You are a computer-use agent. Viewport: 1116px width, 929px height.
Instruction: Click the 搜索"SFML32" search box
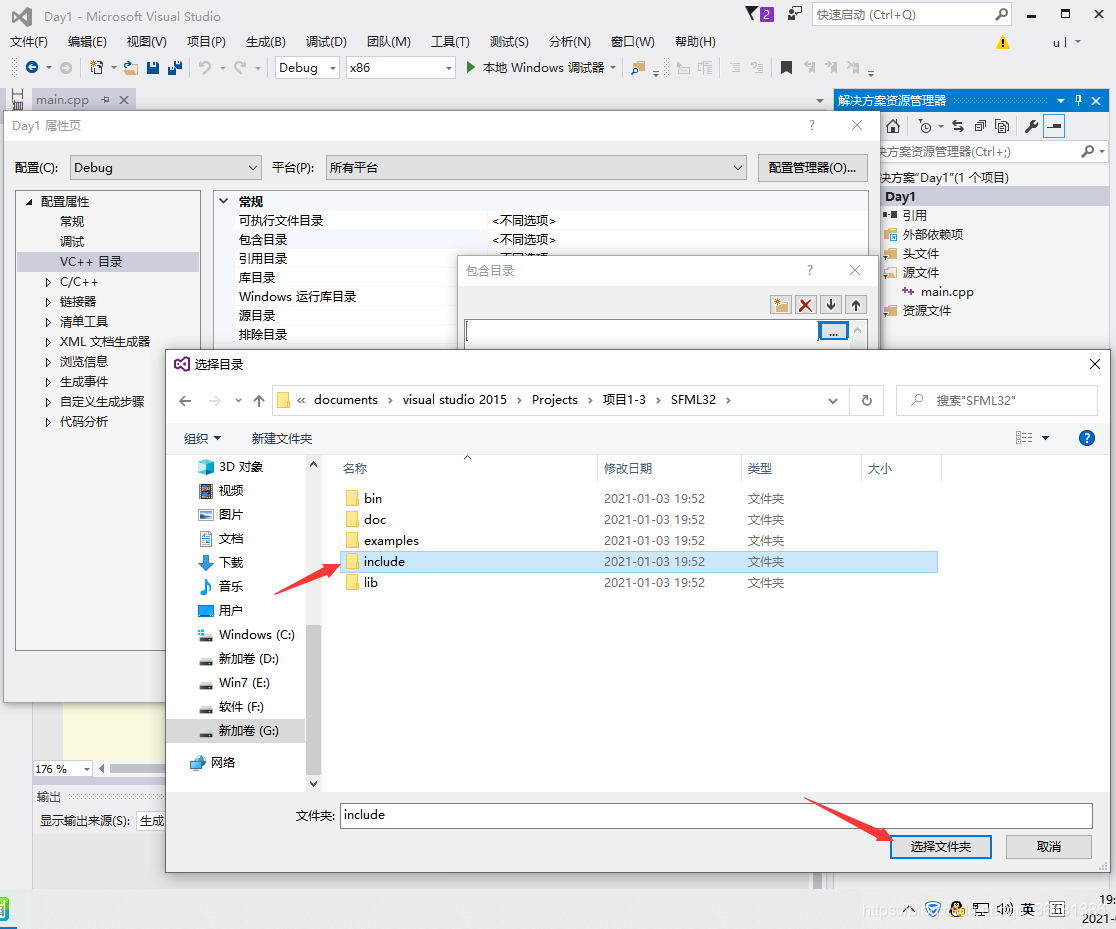pos(996,401)
